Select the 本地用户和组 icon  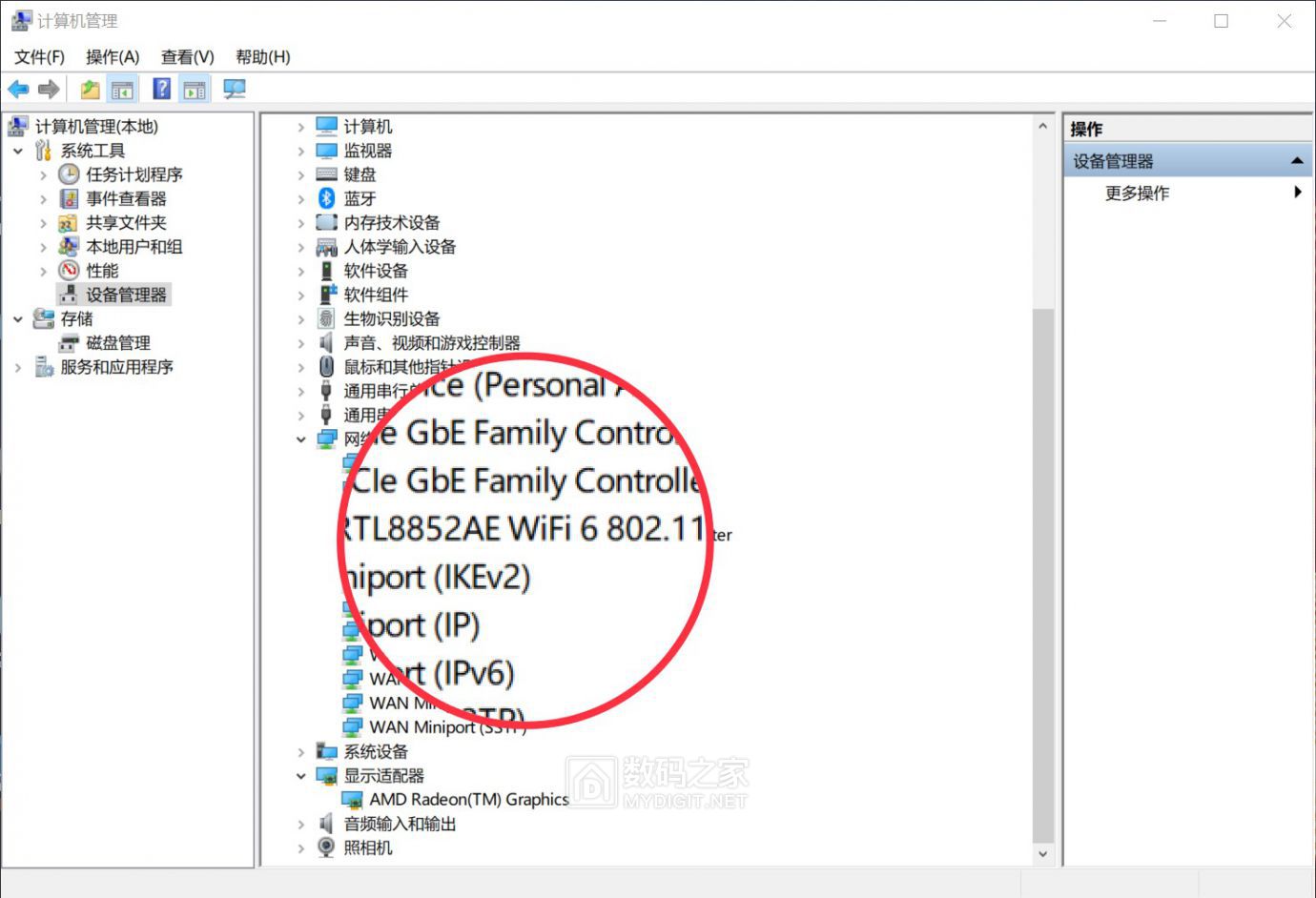[69, 247]
